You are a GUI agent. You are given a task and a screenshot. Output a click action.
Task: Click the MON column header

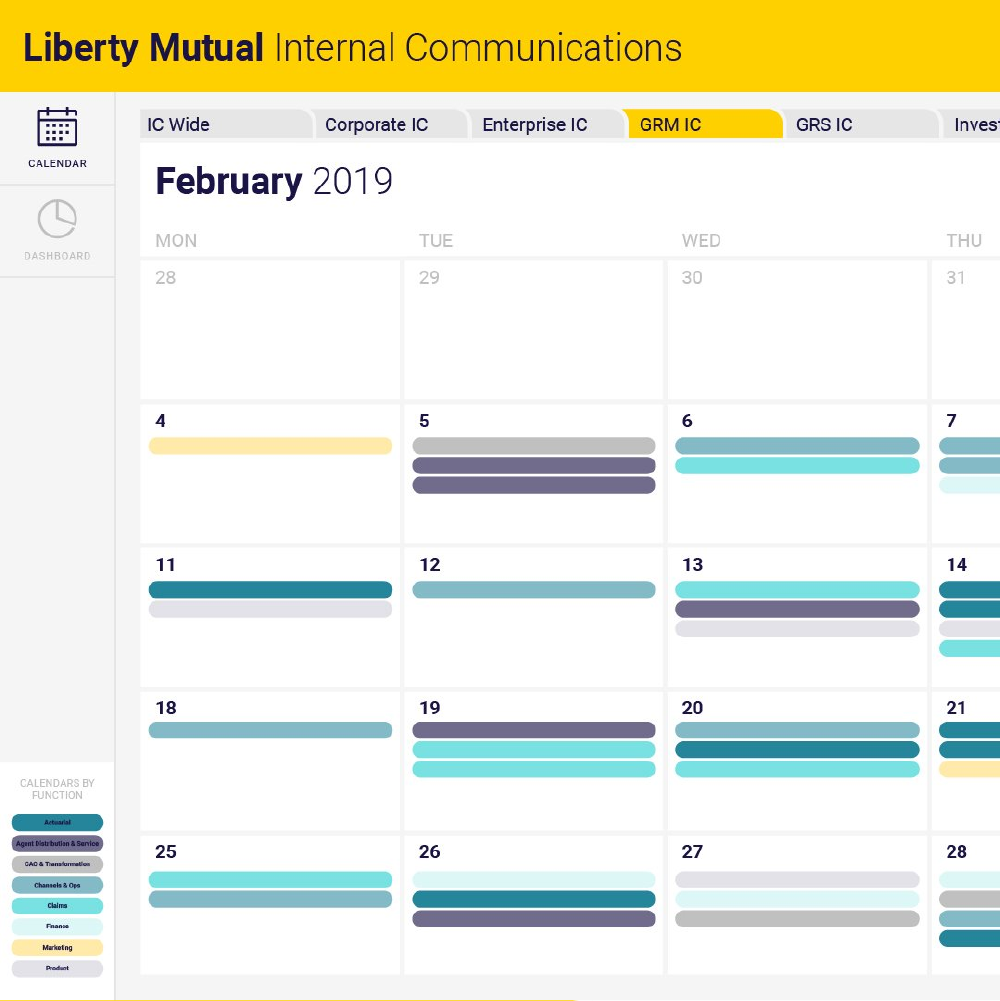(x=176, y=241)
